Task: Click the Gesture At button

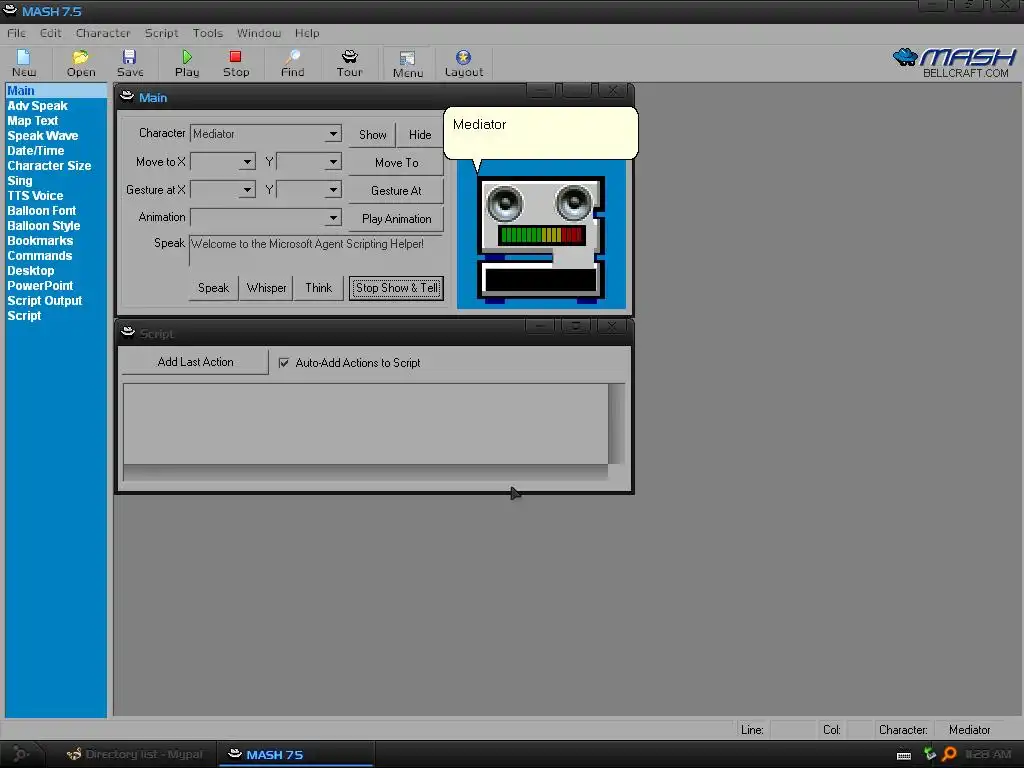Action: point(396,191)
